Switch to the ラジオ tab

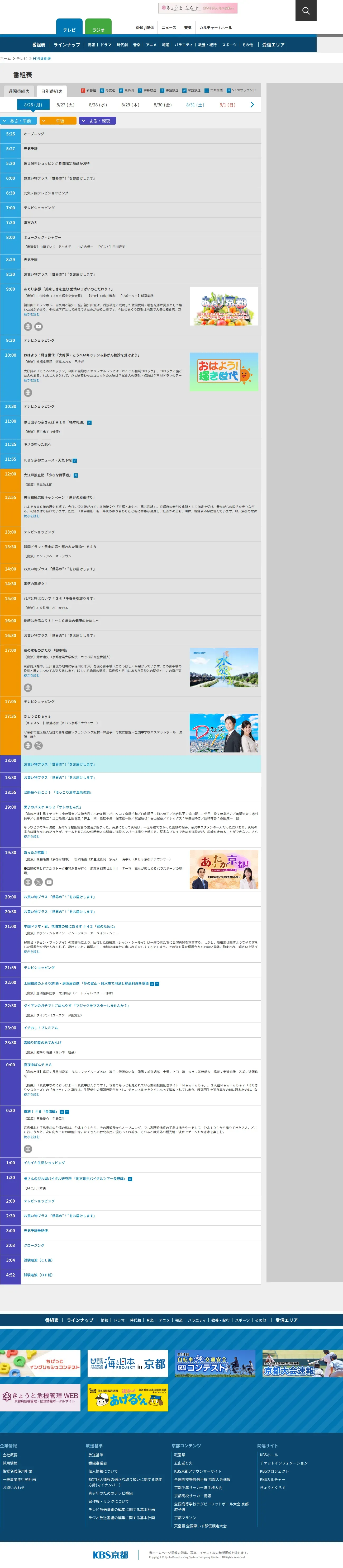[98, 27]
